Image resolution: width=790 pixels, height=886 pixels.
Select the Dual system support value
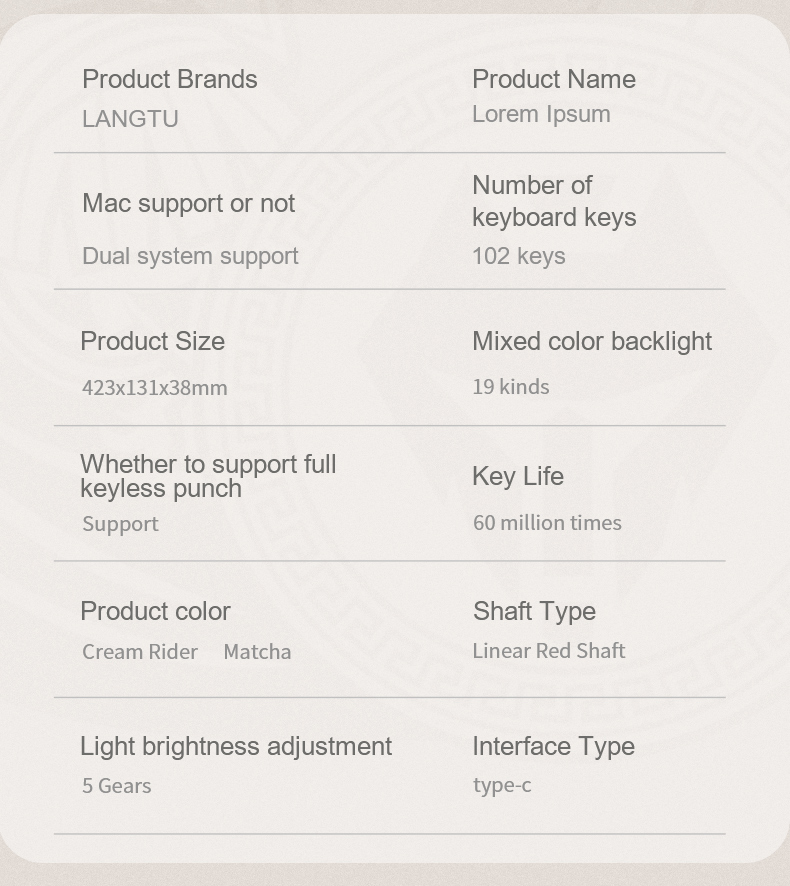point(190,256)
